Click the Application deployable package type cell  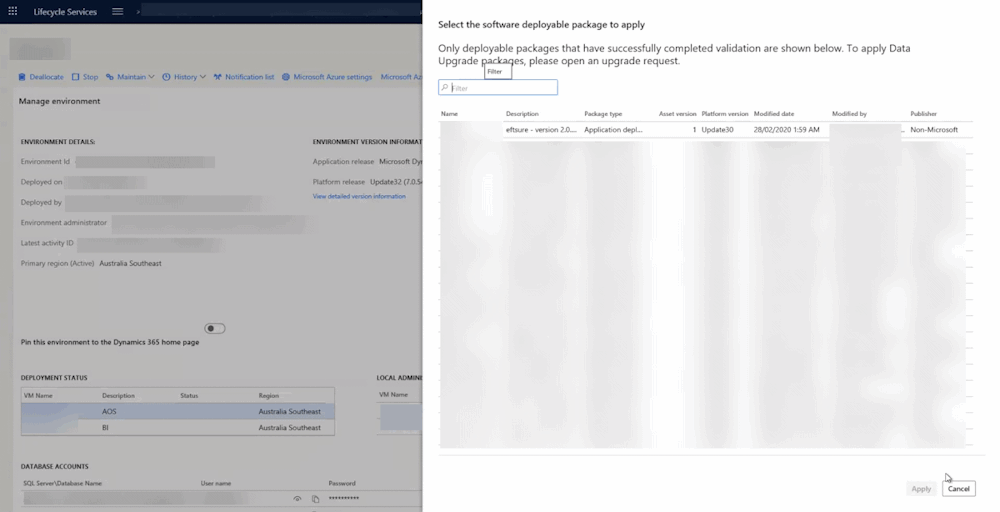614,129
